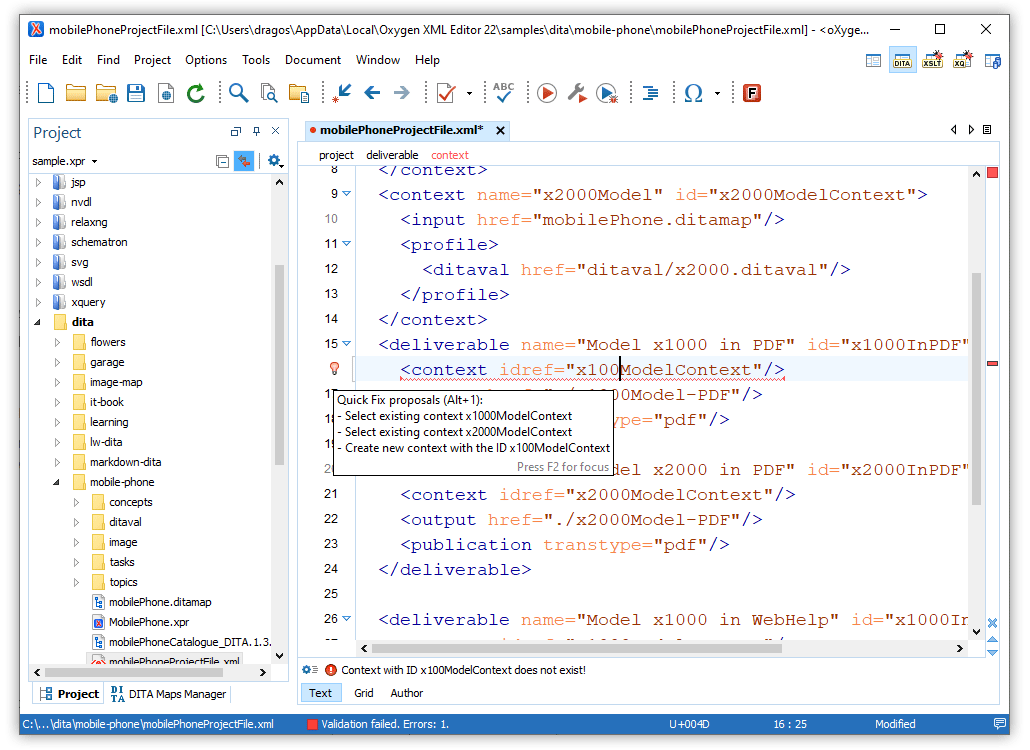The image size is (1030, 750).
Task: Switch to the Grid editing mode tab
Action: tap(363, 693)
